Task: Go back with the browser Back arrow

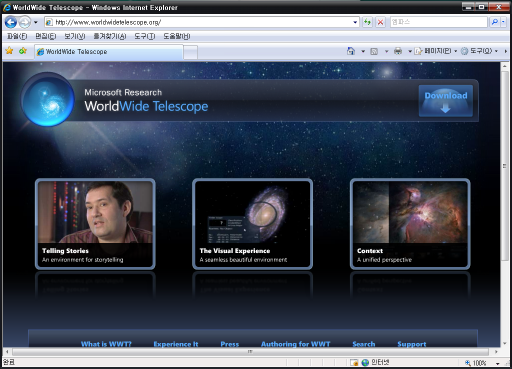Action: pos(11,22)
